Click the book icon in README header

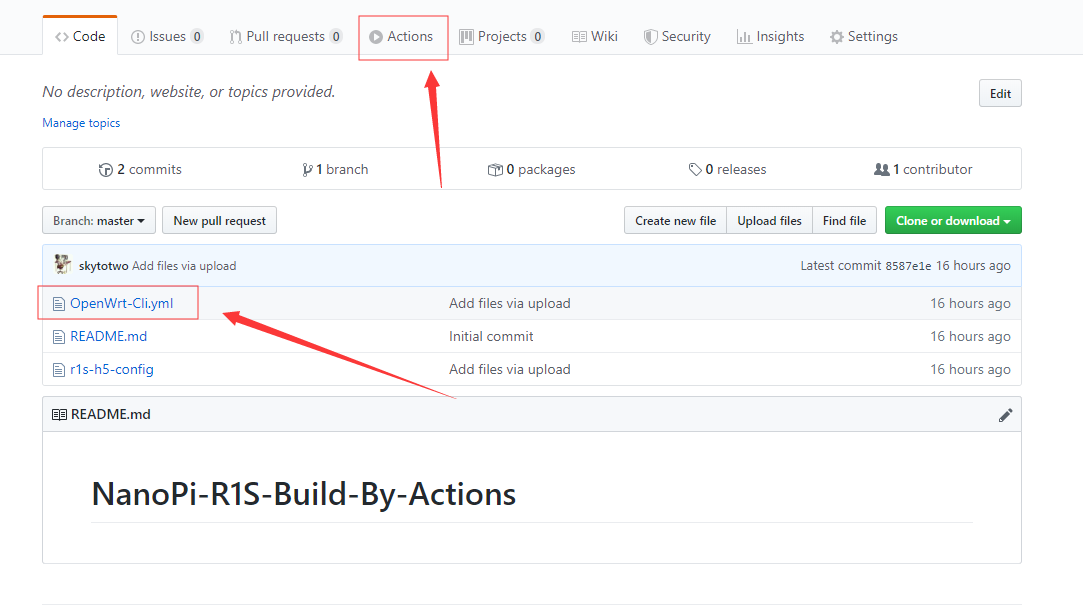(x=59, y=414)
